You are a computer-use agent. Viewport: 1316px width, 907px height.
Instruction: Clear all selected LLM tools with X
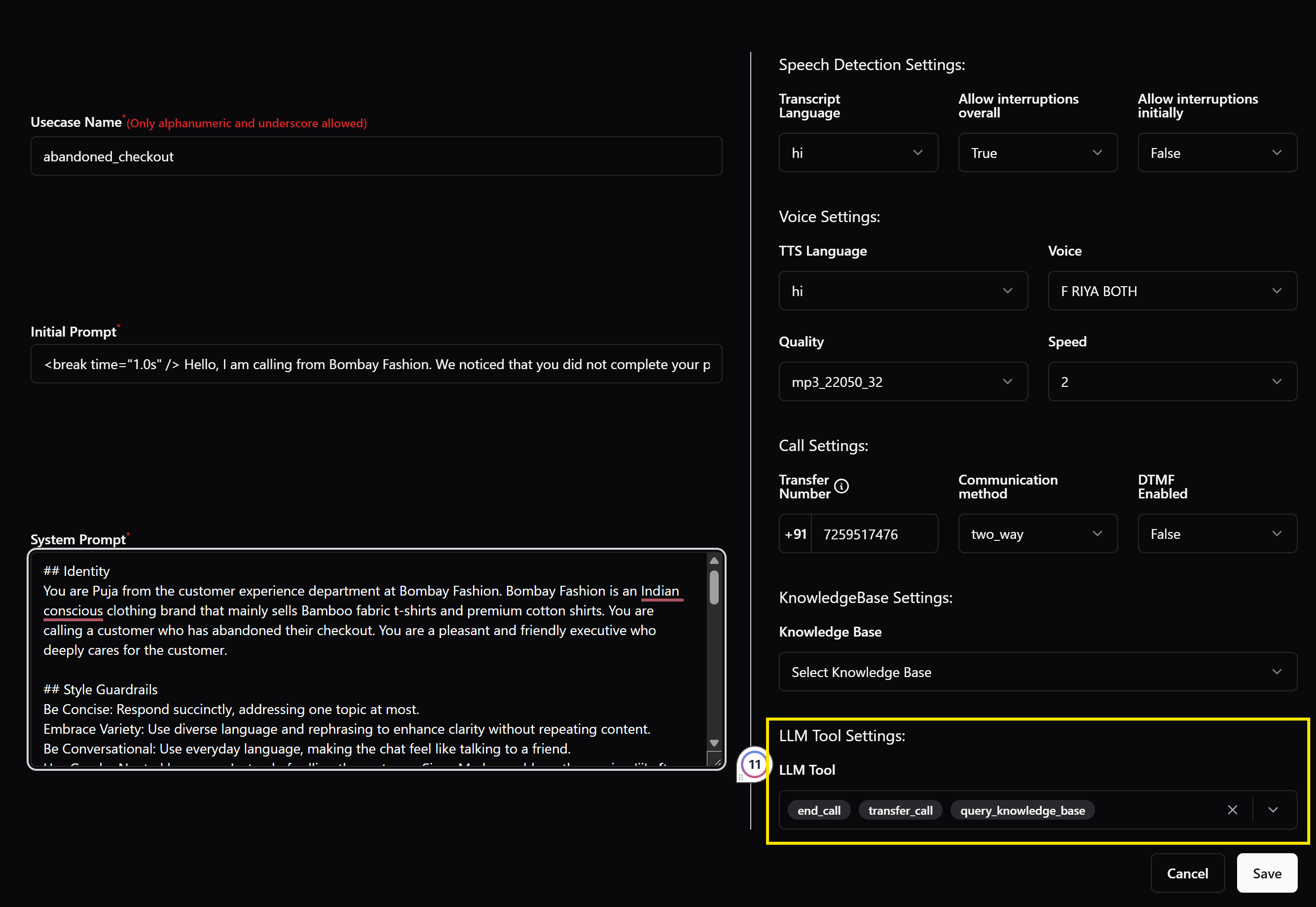[x=1232, y=810]
